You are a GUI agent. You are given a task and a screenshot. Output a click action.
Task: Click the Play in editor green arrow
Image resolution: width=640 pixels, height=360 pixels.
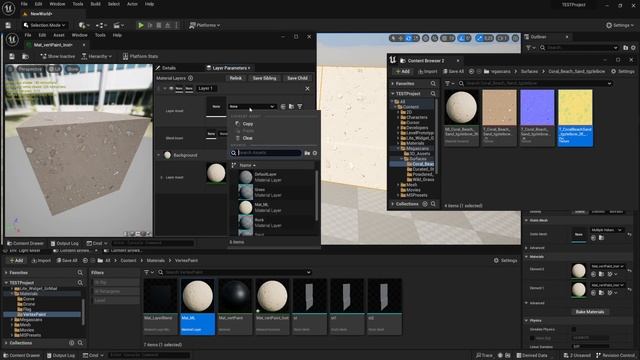(141, 25)
